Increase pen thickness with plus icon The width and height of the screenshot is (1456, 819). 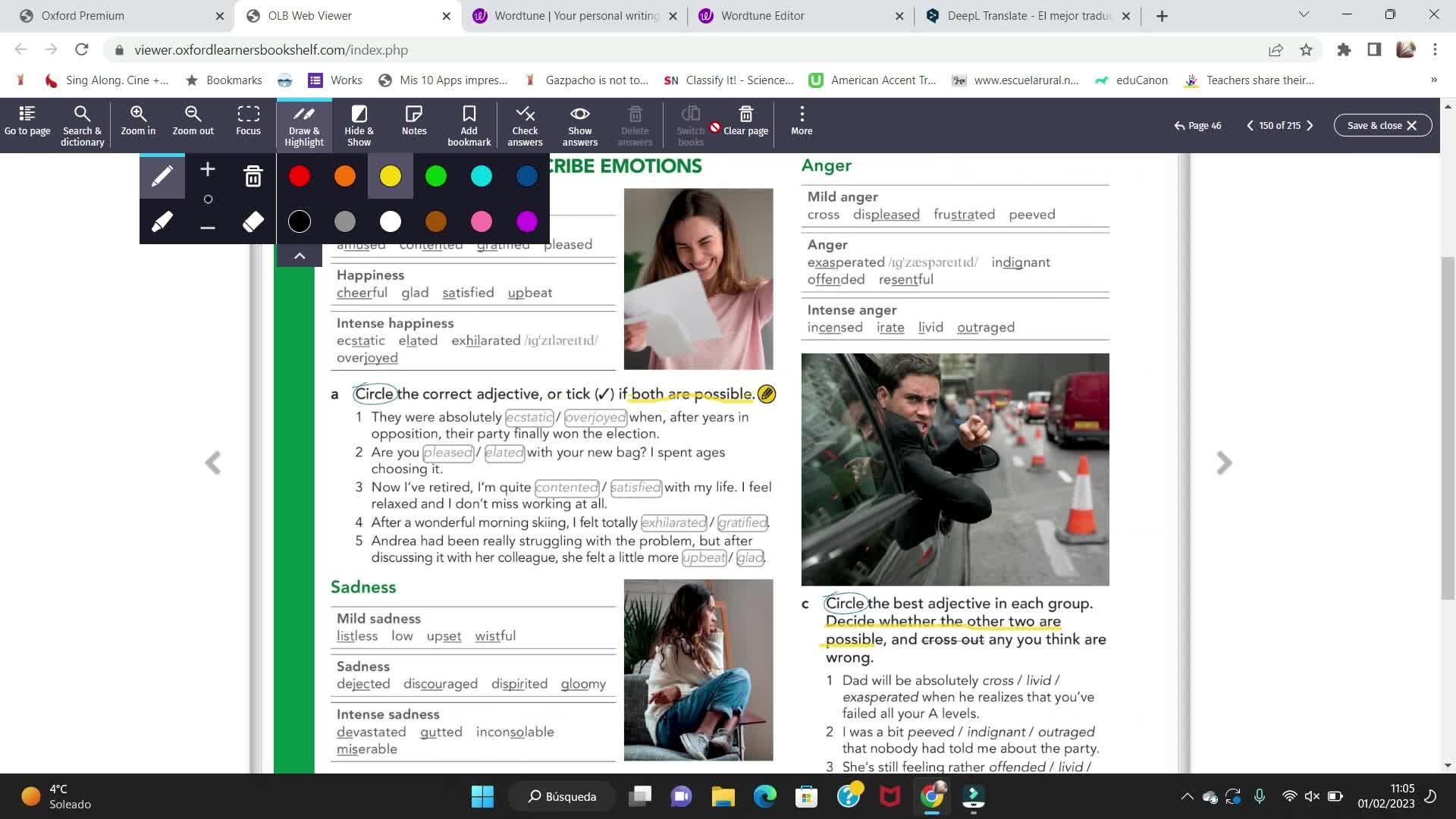pos(207,169)
